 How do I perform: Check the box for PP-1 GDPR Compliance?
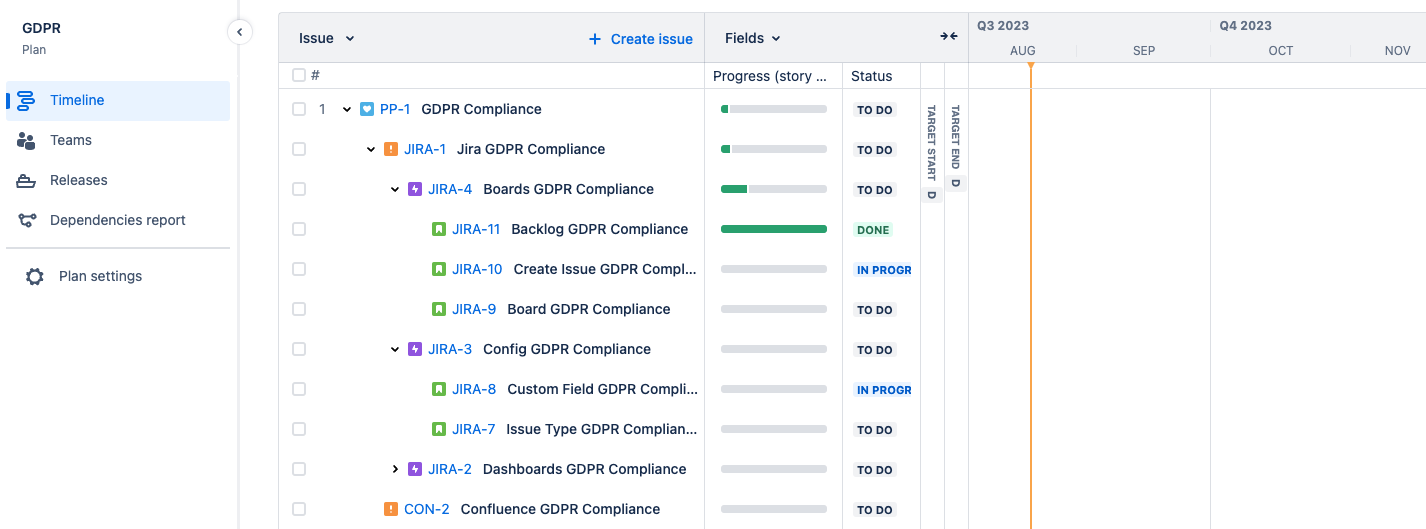(299, 109)
